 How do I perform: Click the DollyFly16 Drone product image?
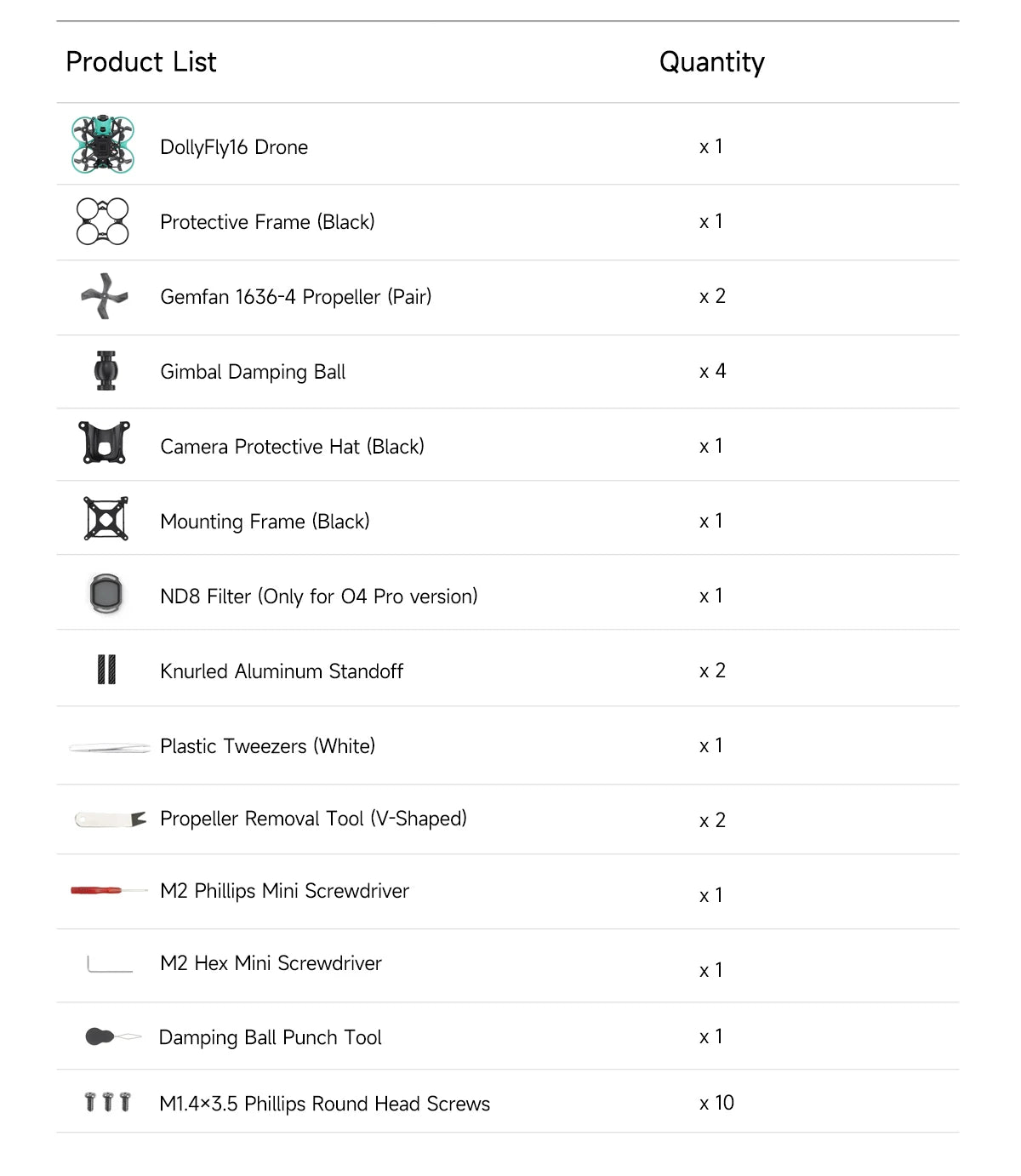coord(103,145)
